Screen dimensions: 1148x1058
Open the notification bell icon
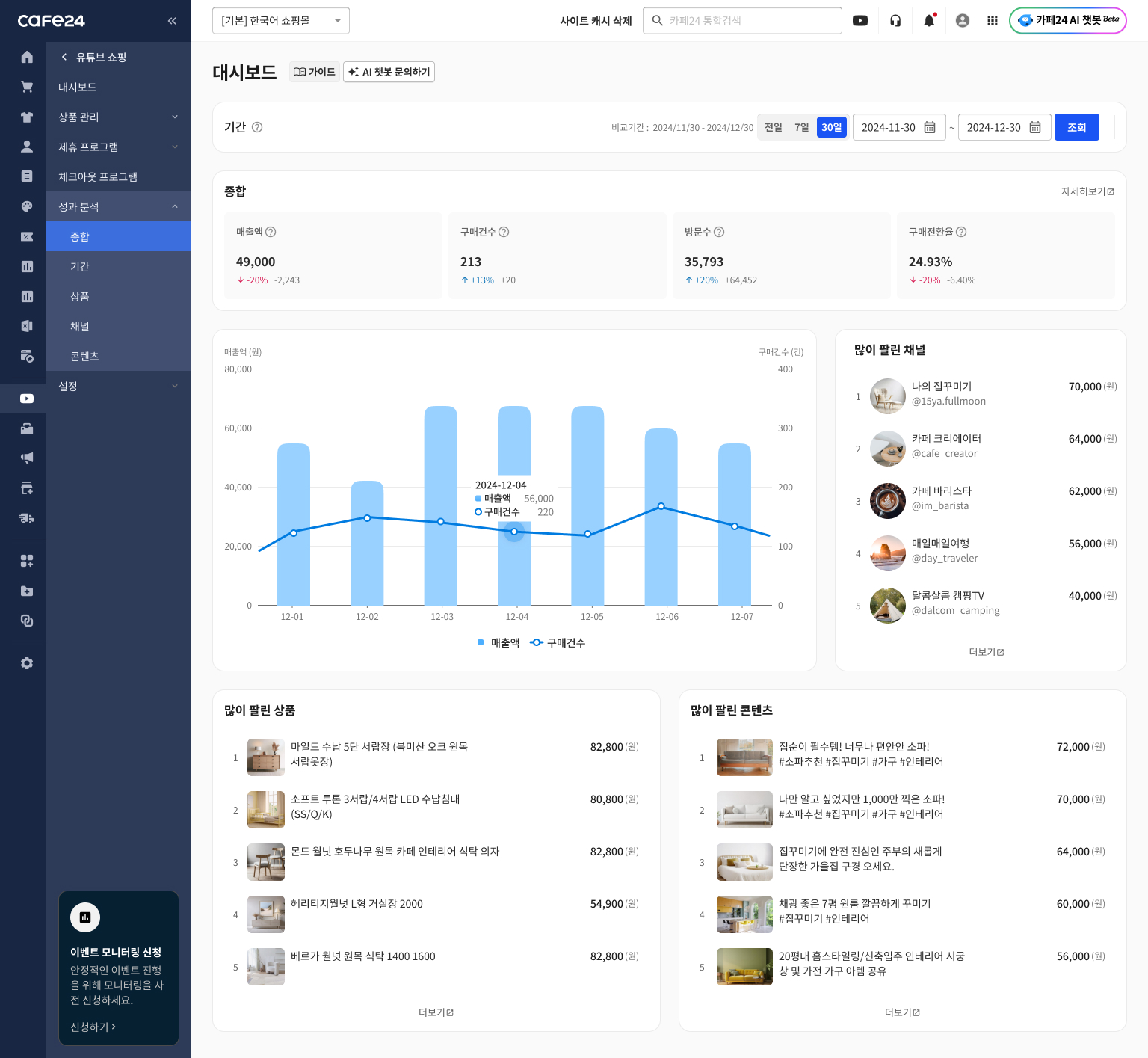[x=929, y=21]
